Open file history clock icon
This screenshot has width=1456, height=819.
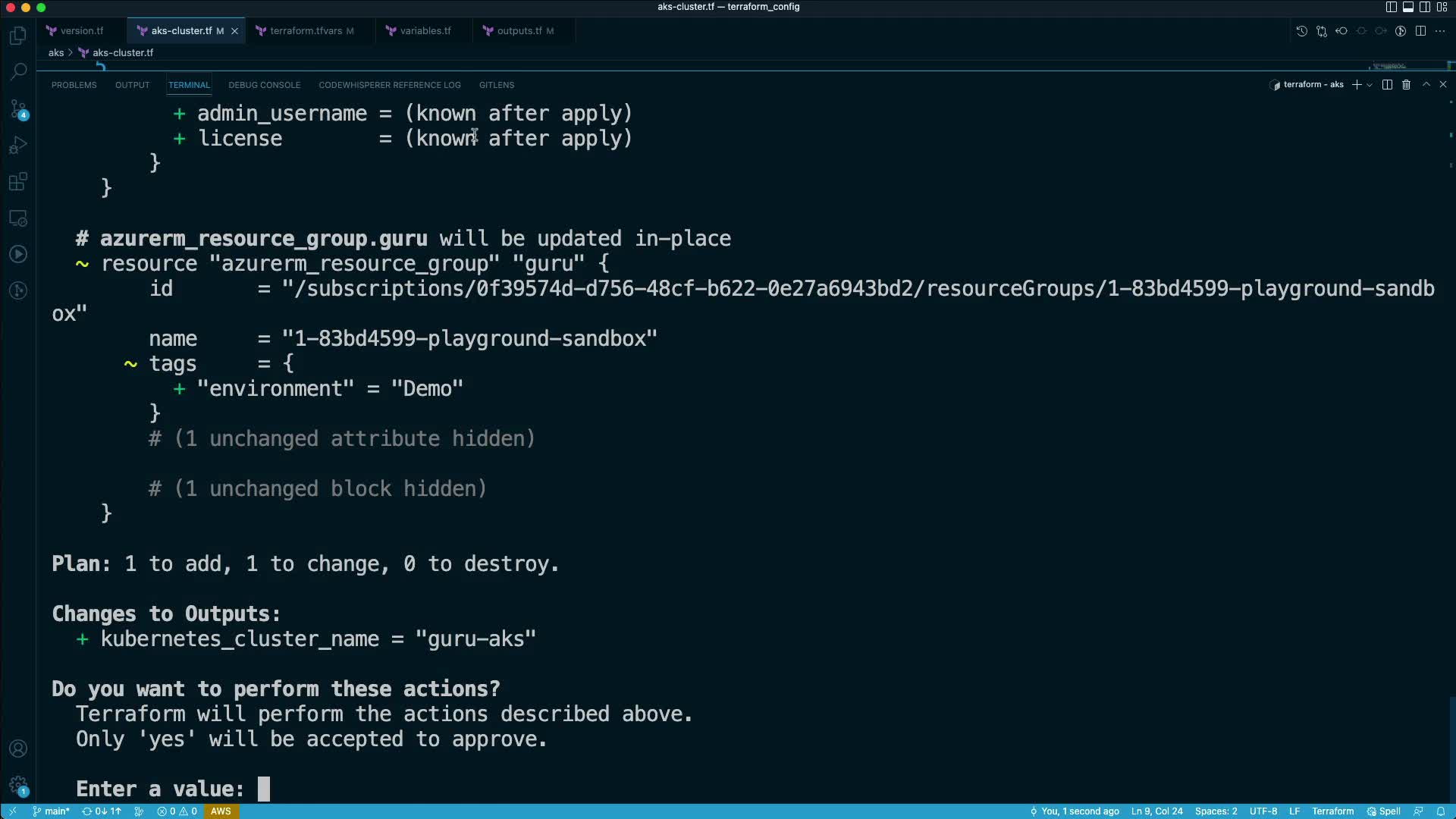pos(1301,31)
